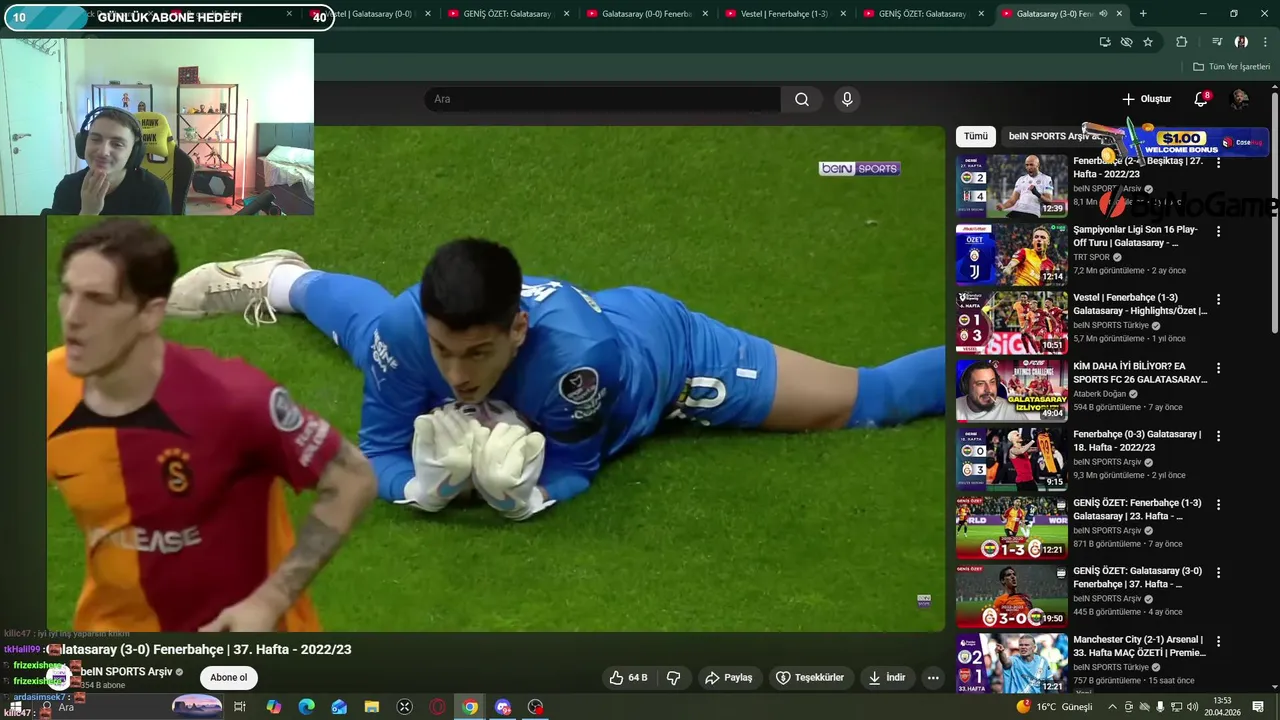Bookmark this page with star icon
This screenshot has width=1280, height=720.
click(x=1148, y=42)
